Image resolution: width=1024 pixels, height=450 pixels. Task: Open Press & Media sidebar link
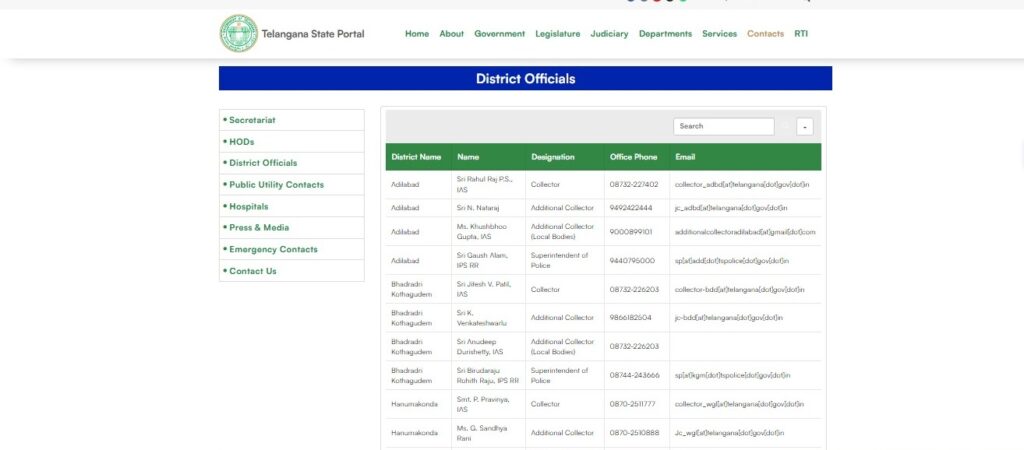259,228
